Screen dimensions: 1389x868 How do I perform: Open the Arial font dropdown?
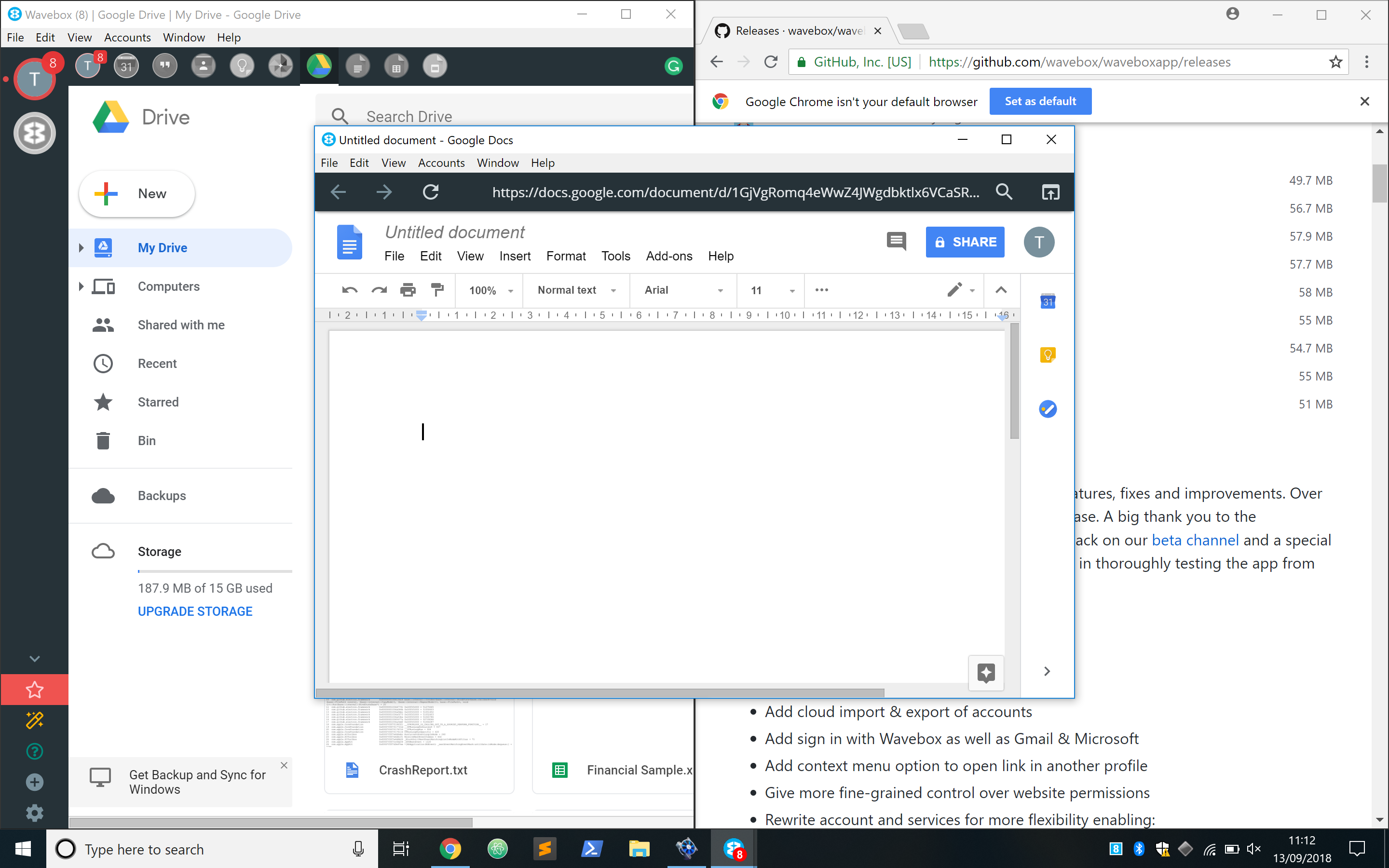tap(682, 290)
